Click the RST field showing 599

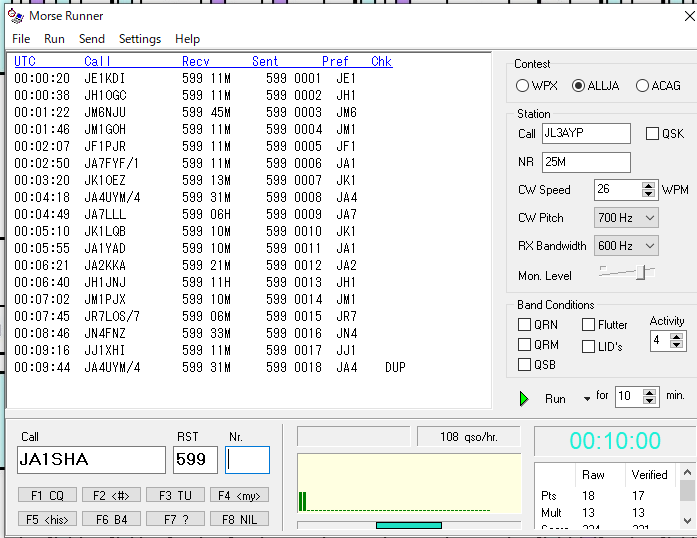coord(196,460)
